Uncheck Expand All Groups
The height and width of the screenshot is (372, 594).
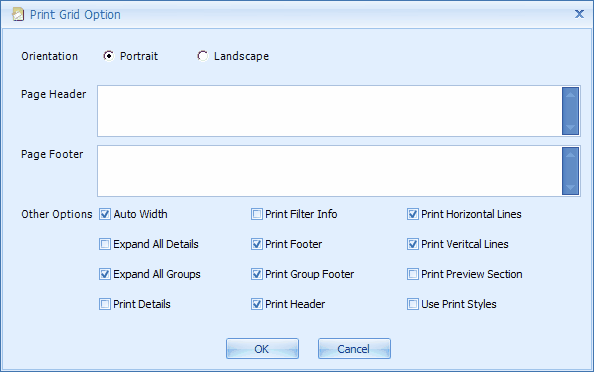click(x=105, y=274)
